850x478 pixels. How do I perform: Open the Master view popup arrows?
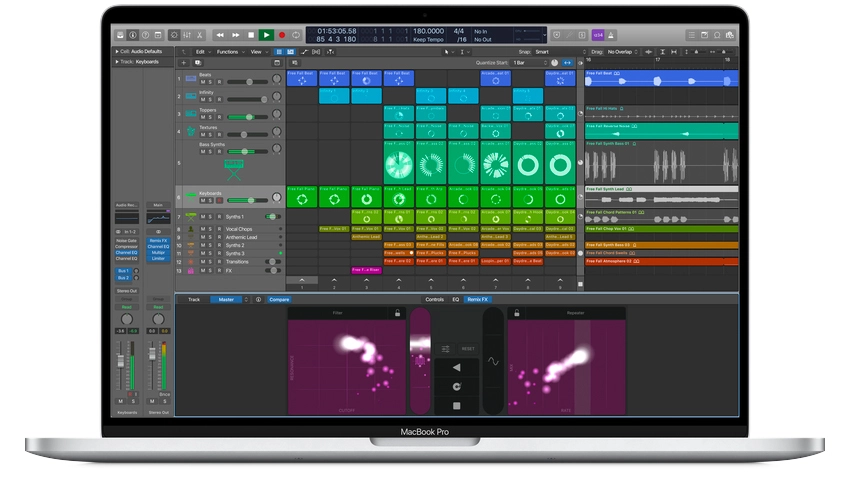[x=246, y=299]
